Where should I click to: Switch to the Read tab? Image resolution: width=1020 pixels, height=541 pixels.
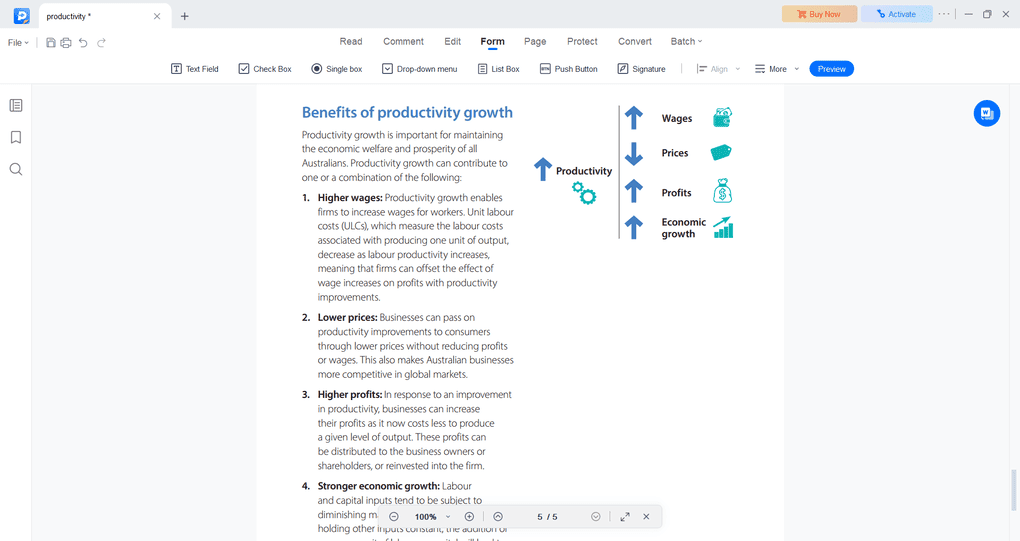[351, 42]
